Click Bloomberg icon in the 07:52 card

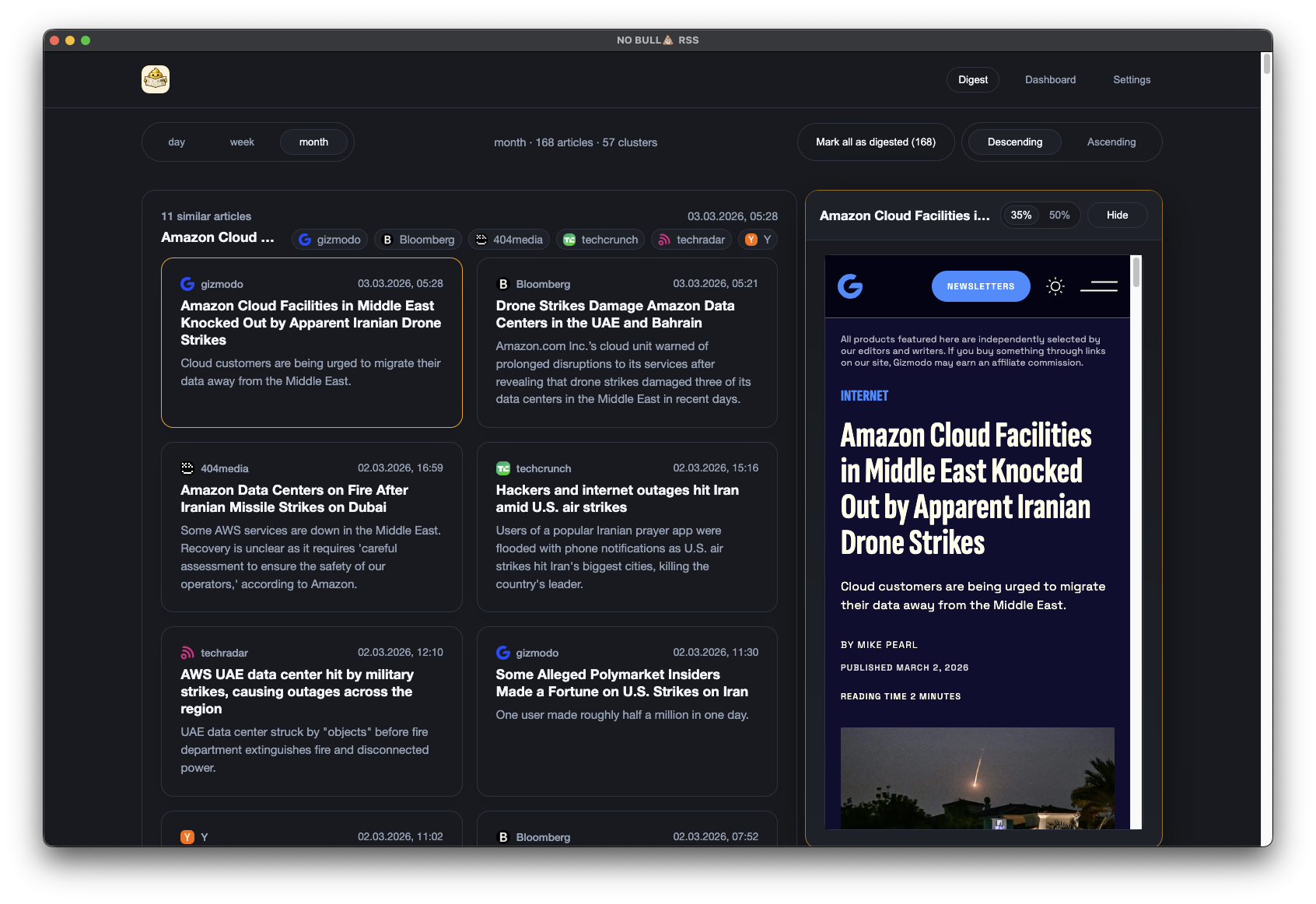tap(503, 837)
